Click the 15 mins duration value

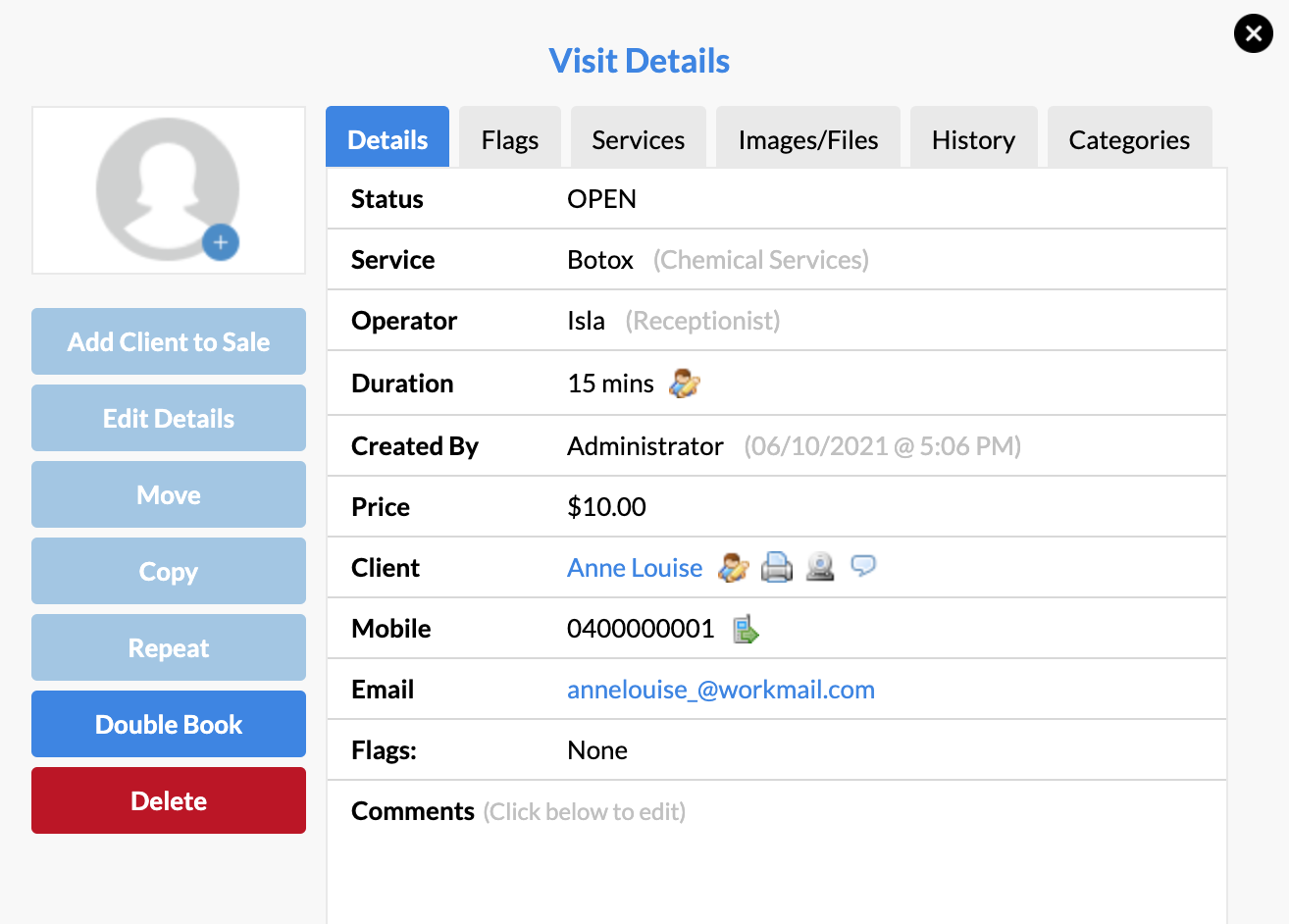(x=610, y=384)
